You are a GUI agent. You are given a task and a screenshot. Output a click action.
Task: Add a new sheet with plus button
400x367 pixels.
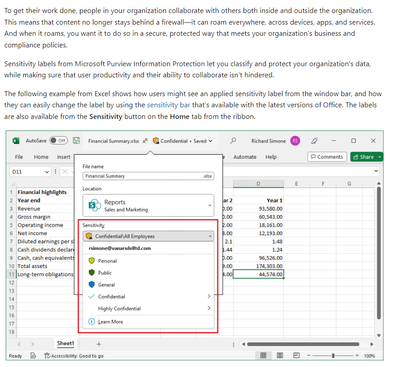click(x=99, y=344)
